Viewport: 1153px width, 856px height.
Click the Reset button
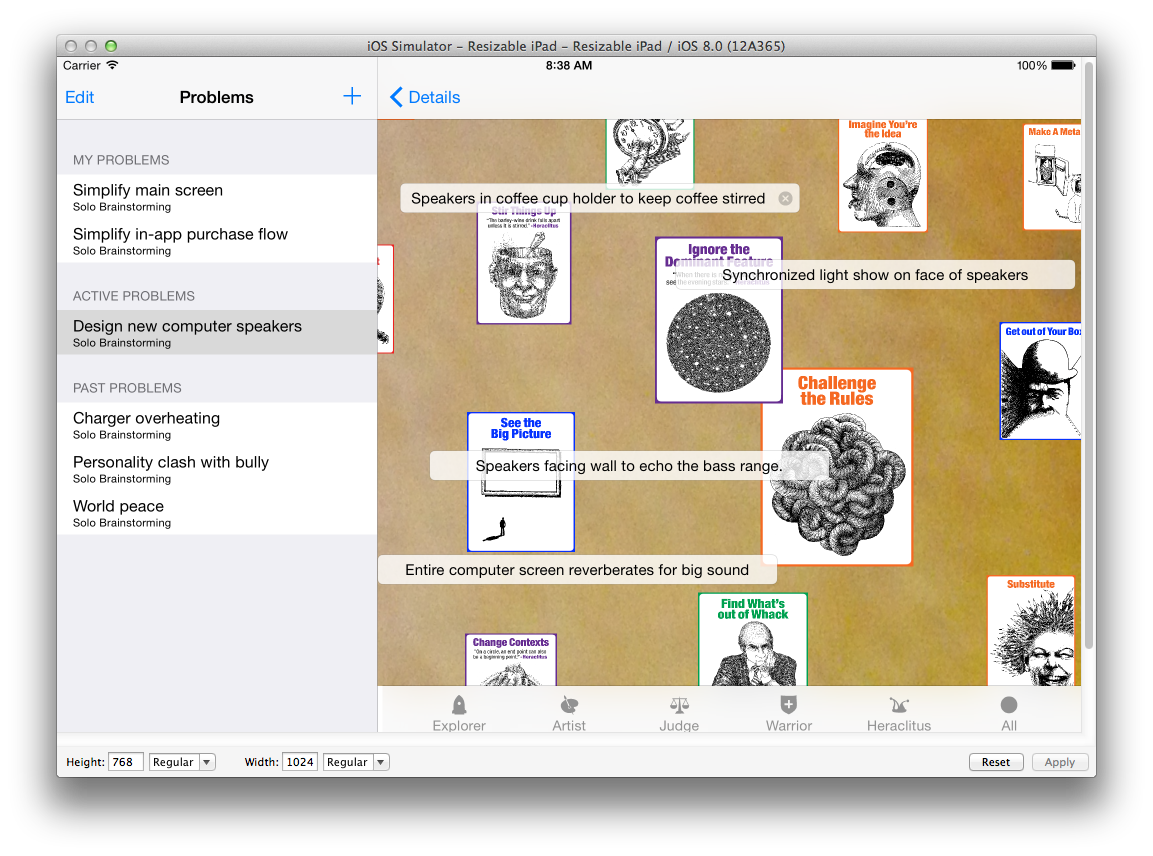[996, 762]
